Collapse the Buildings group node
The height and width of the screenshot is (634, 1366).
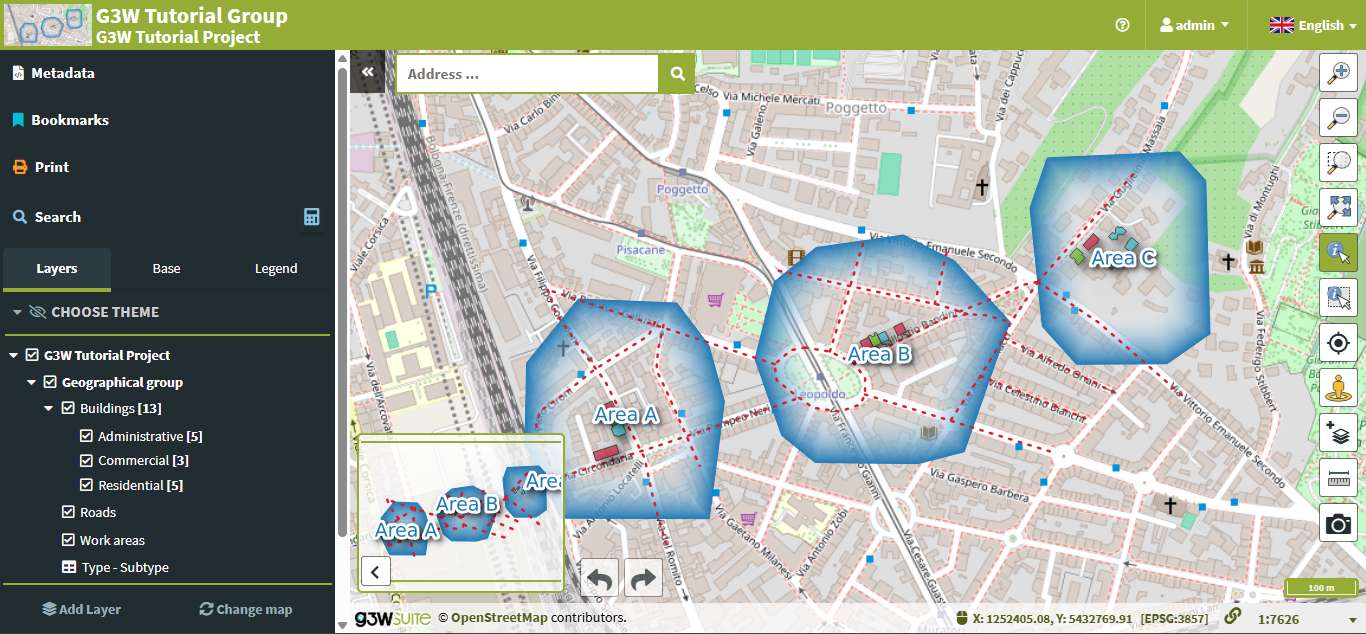pos(49,408)
